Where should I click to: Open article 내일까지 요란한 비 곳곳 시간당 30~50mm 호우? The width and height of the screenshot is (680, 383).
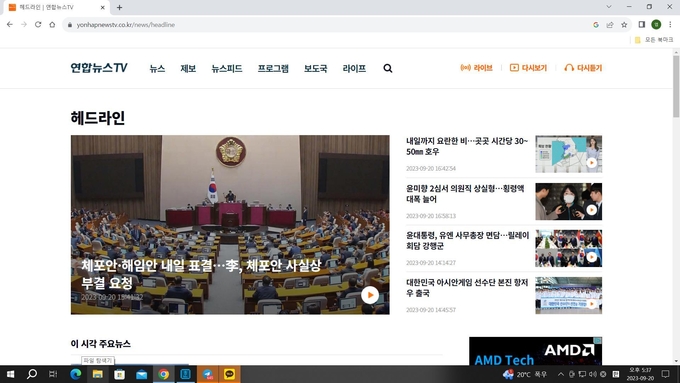[x=467, y=147]
